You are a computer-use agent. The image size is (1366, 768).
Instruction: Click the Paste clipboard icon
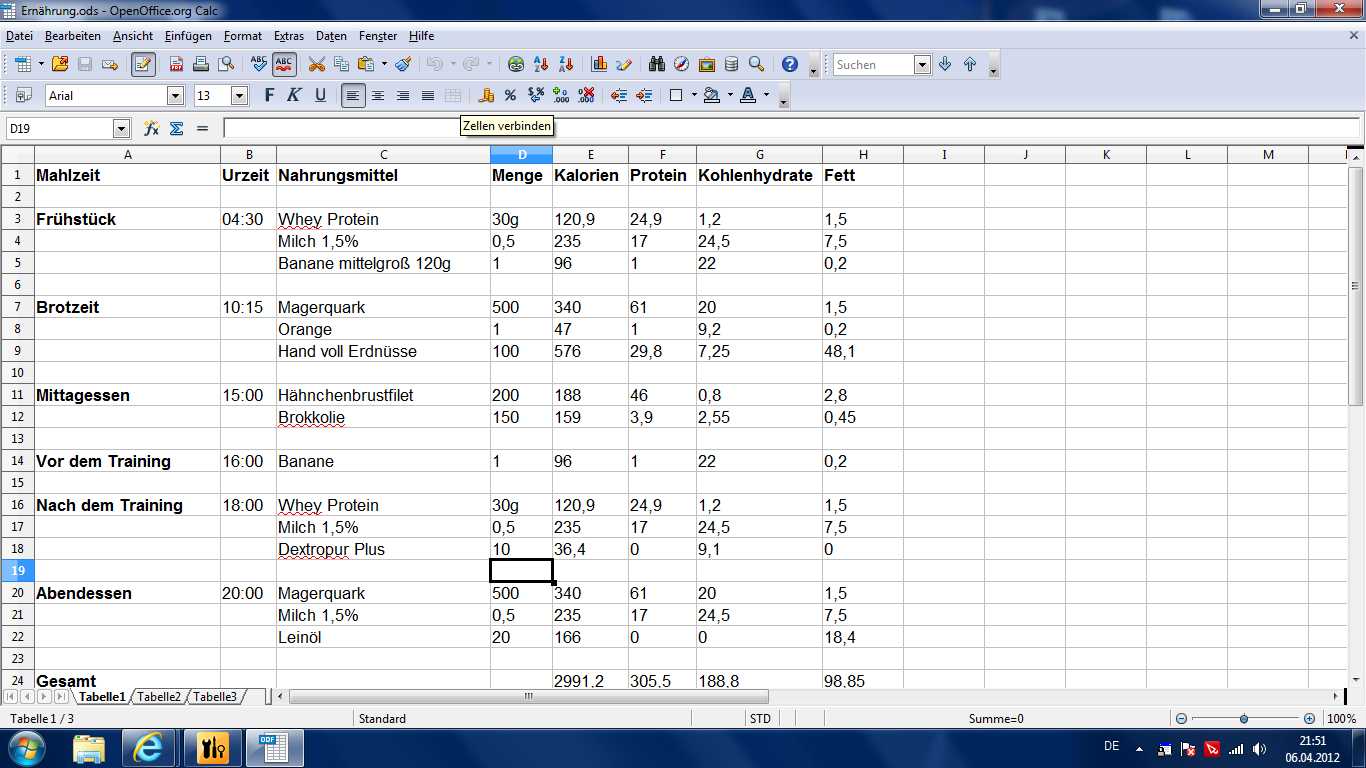pyautogui.click(x=366, y=64)
